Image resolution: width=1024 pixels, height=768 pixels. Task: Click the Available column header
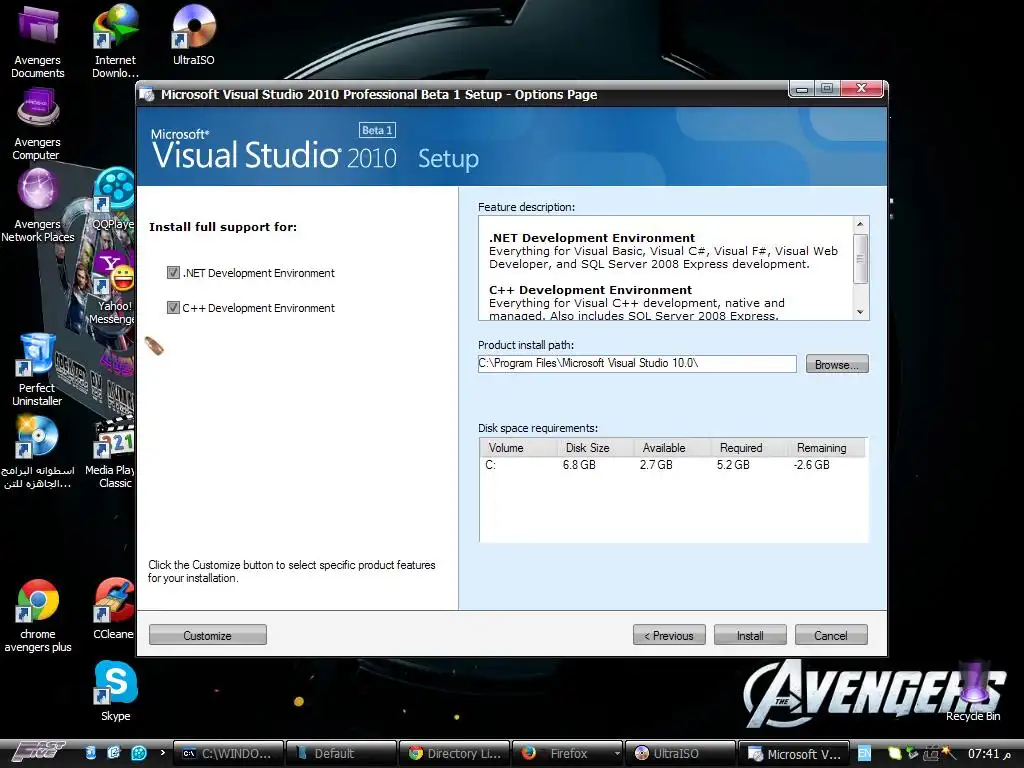tap(673, 448)
